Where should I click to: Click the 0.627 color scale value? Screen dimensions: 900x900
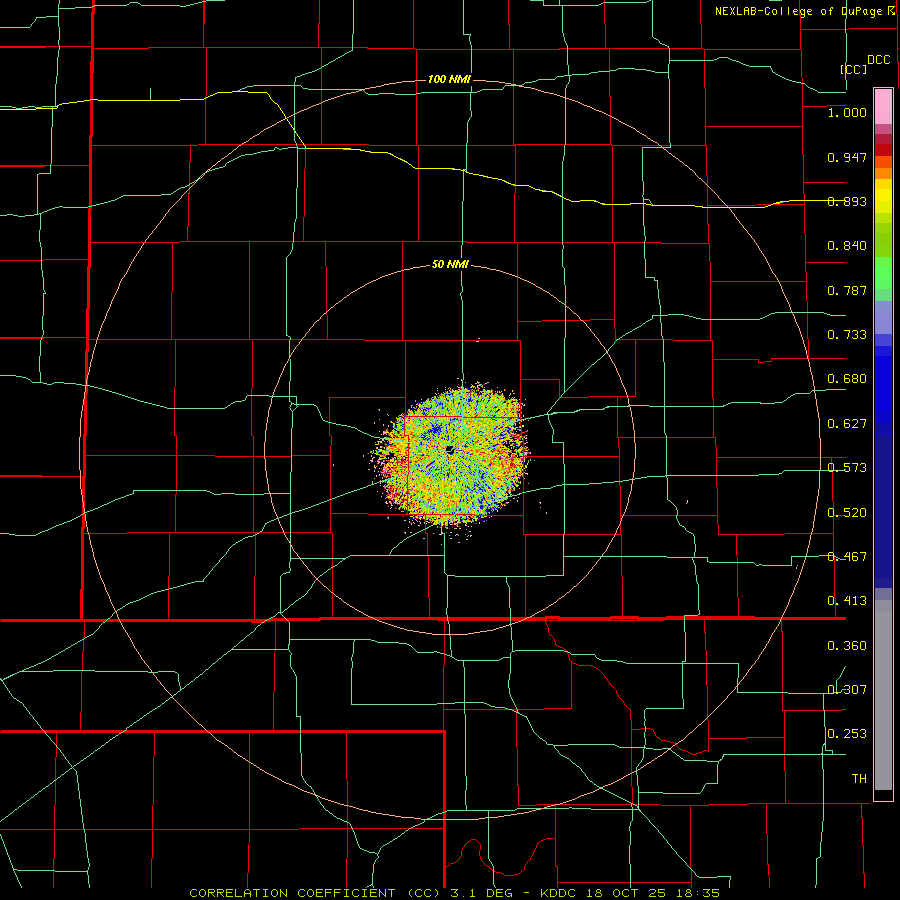point(847,424)
